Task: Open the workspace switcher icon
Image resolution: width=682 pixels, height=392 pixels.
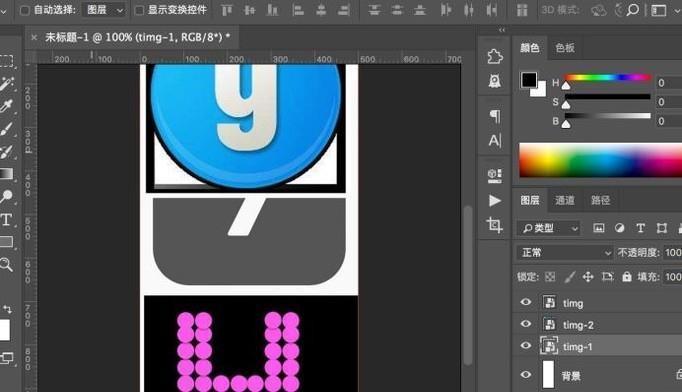Action: coord(659,10)
